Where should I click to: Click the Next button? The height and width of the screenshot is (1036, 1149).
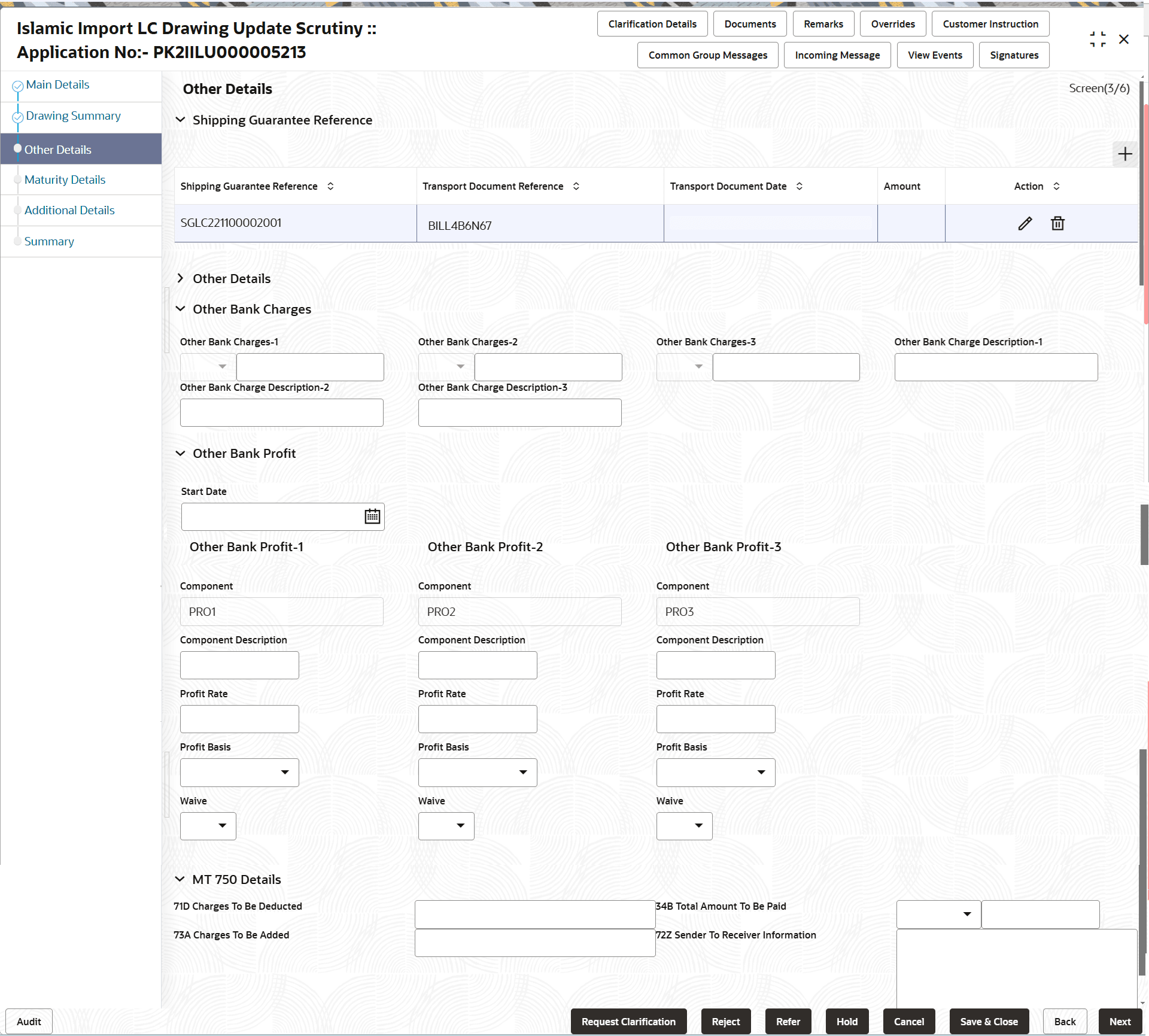click(x=1120, y=1021)
